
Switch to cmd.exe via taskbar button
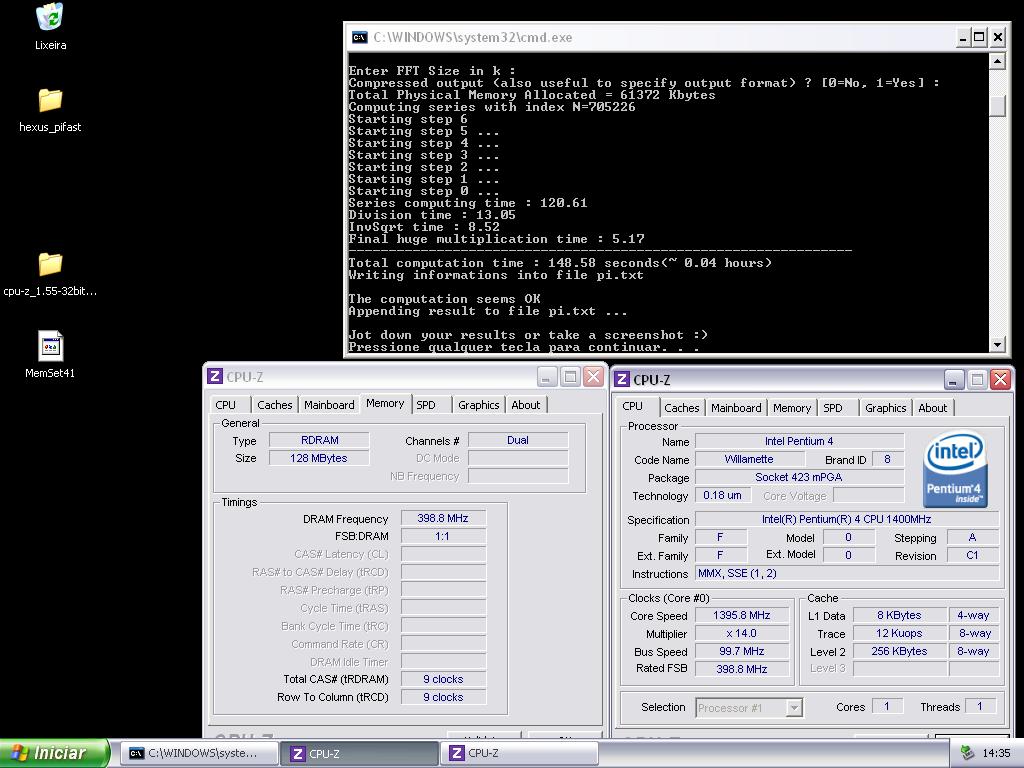pos(200,753)
